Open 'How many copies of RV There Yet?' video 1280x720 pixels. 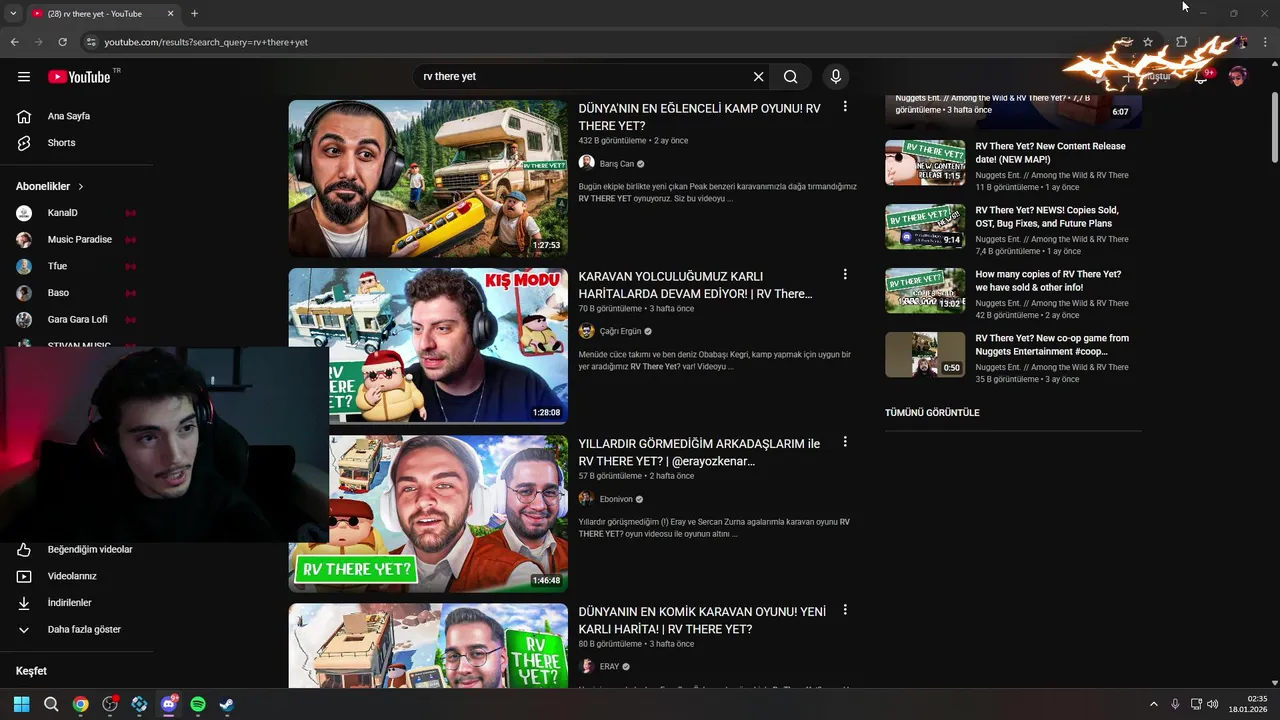click(x=1048, y=281)
